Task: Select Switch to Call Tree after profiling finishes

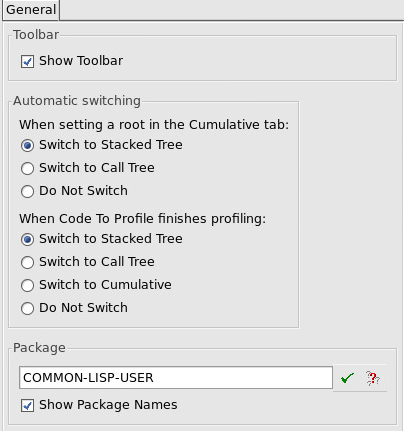Action: click(27, 262)
